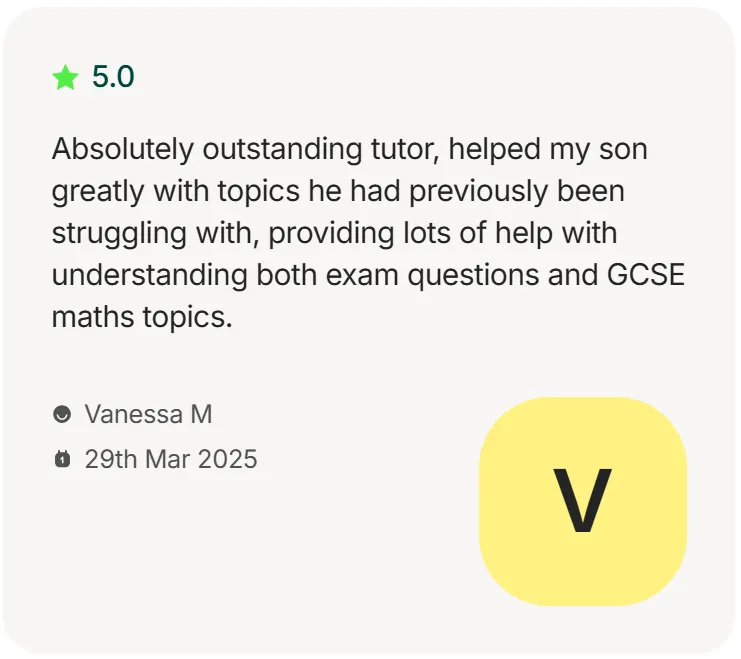
Task: Click the smiley face icon beside Vanessa M
Action: 62,414
